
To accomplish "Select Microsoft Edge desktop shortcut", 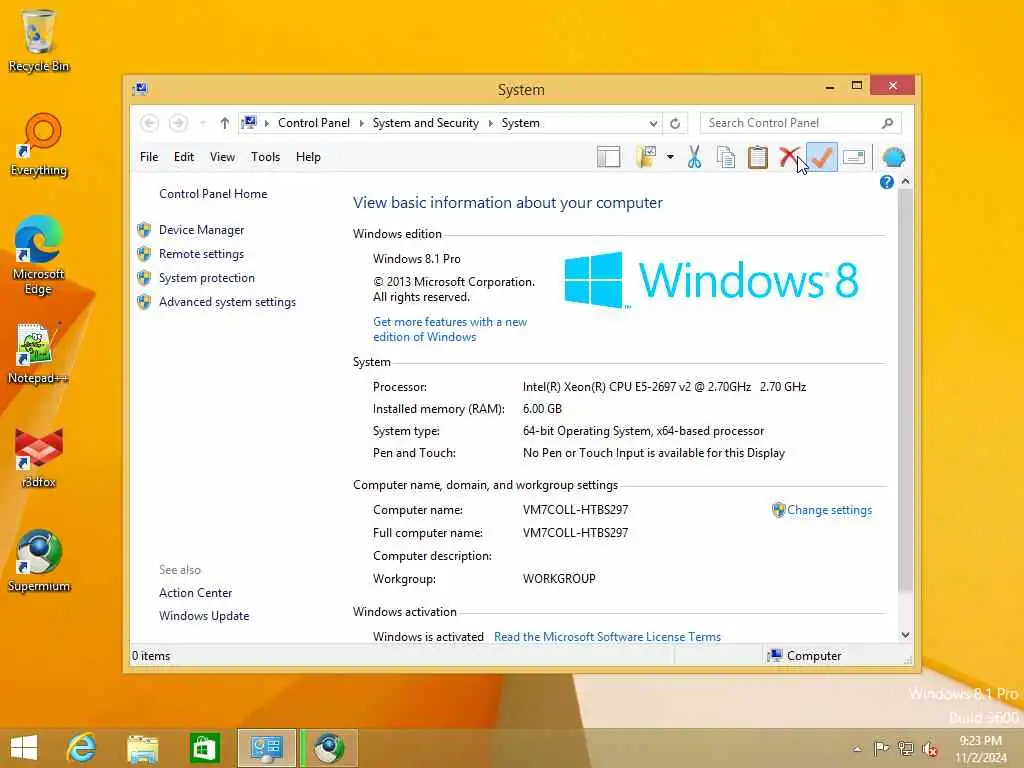I will pos(39,255).
